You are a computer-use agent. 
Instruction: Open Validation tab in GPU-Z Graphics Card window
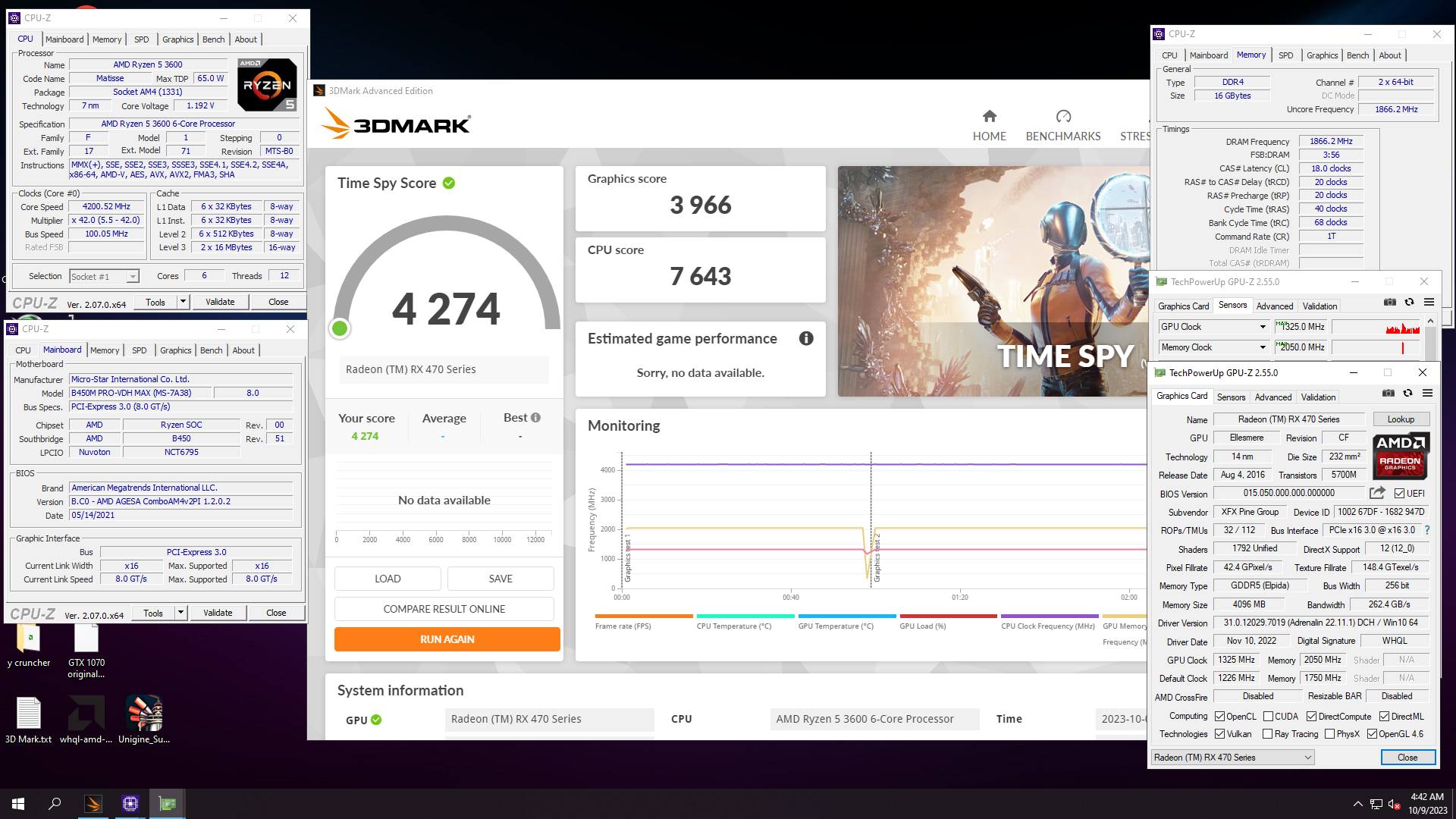click(1319, 397)
